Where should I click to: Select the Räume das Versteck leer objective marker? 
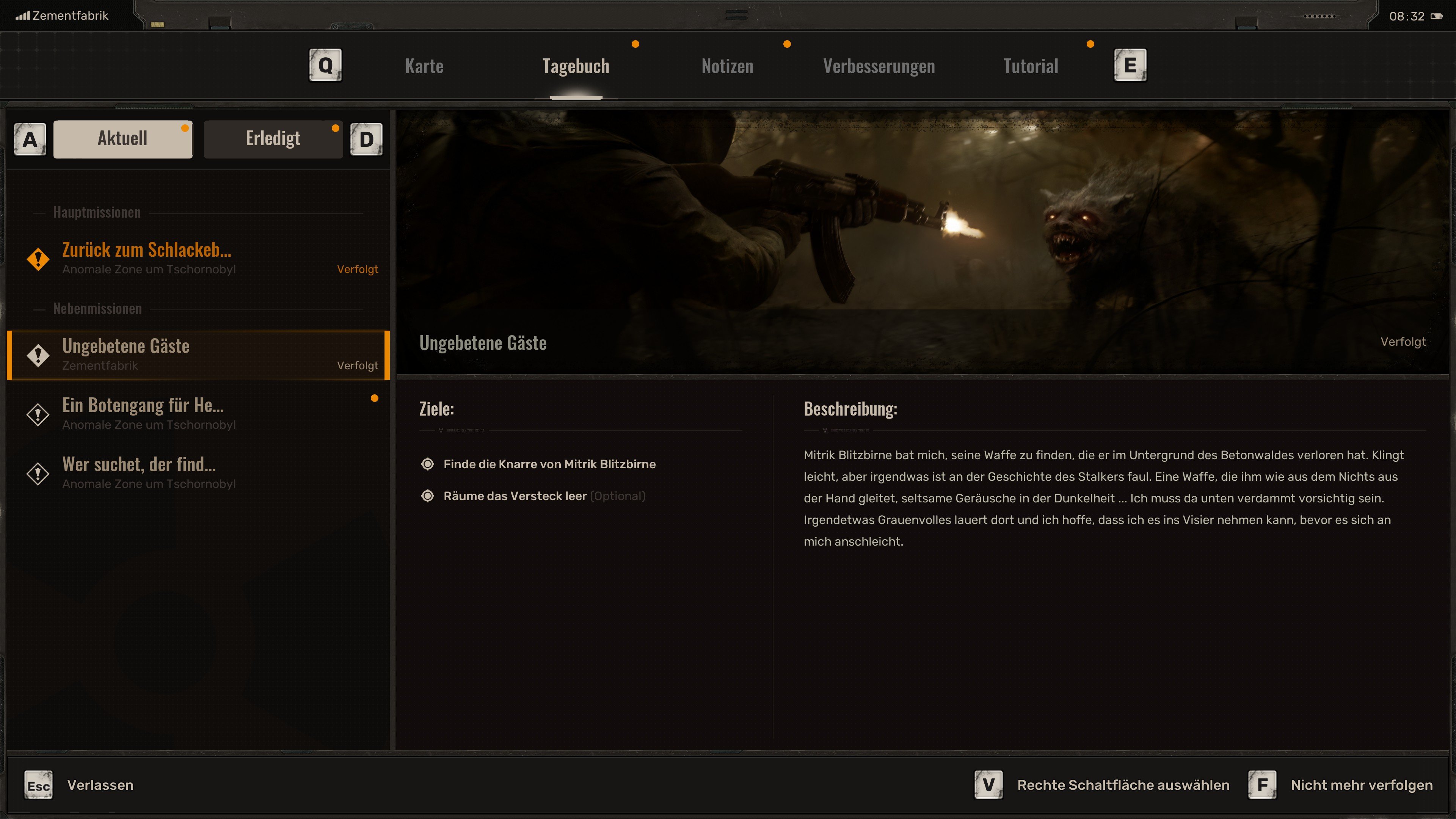(428, 496)
